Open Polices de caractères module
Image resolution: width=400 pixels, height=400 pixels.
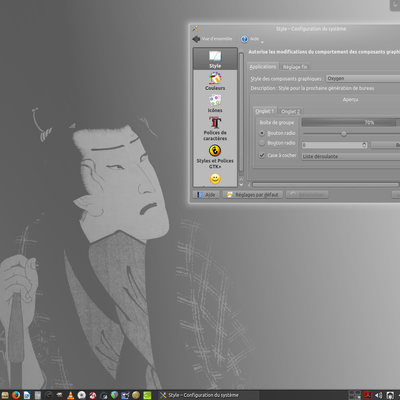215,129
